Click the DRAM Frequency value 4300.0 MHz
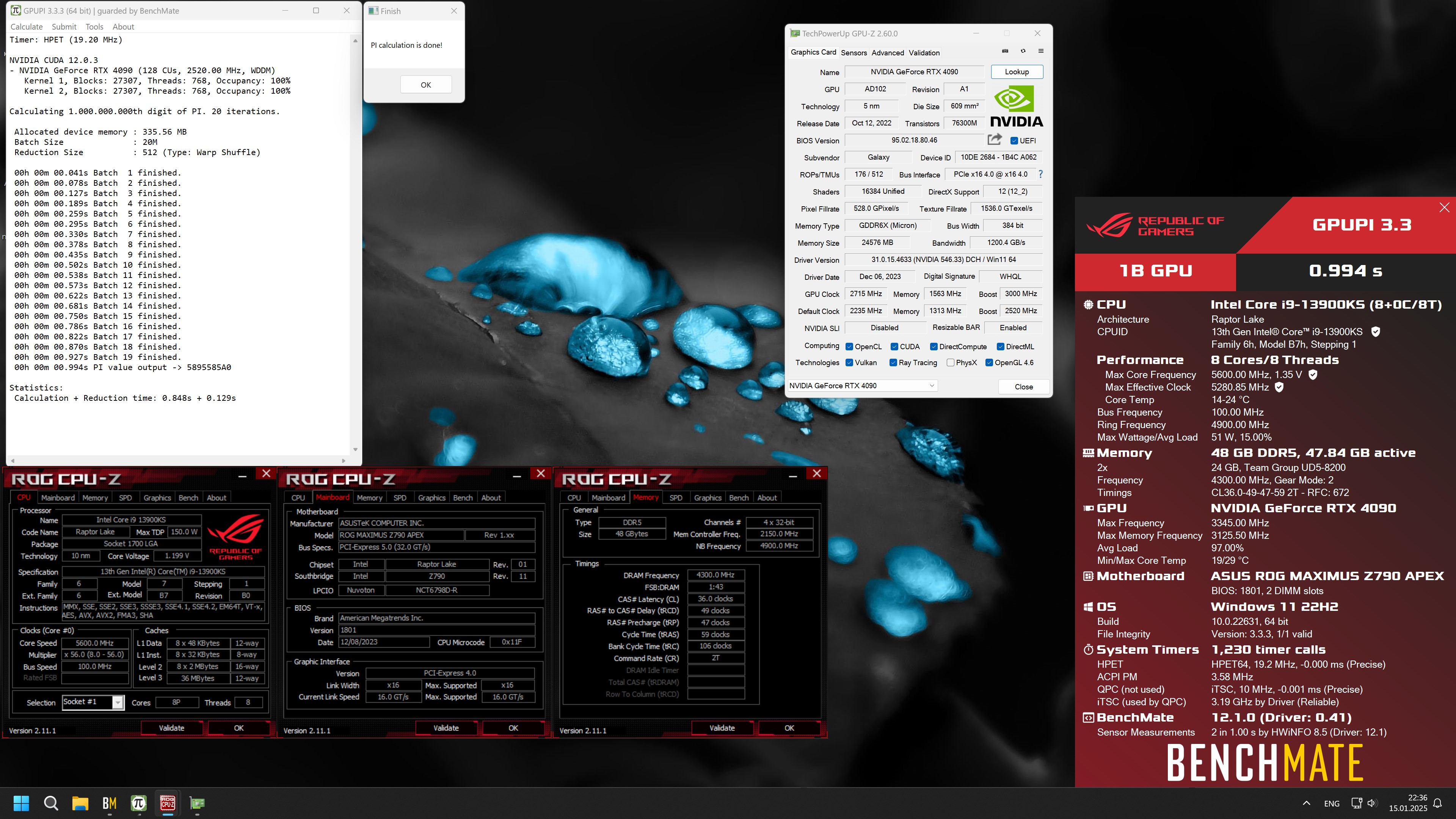 715,575
